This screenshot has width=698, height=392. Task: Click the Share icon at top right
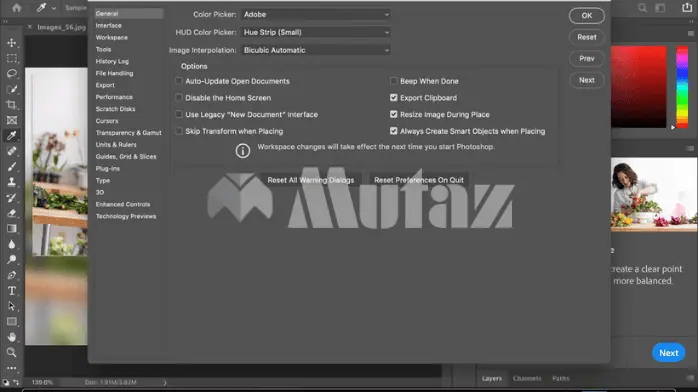pyautogui.click(x=687, y=7)
